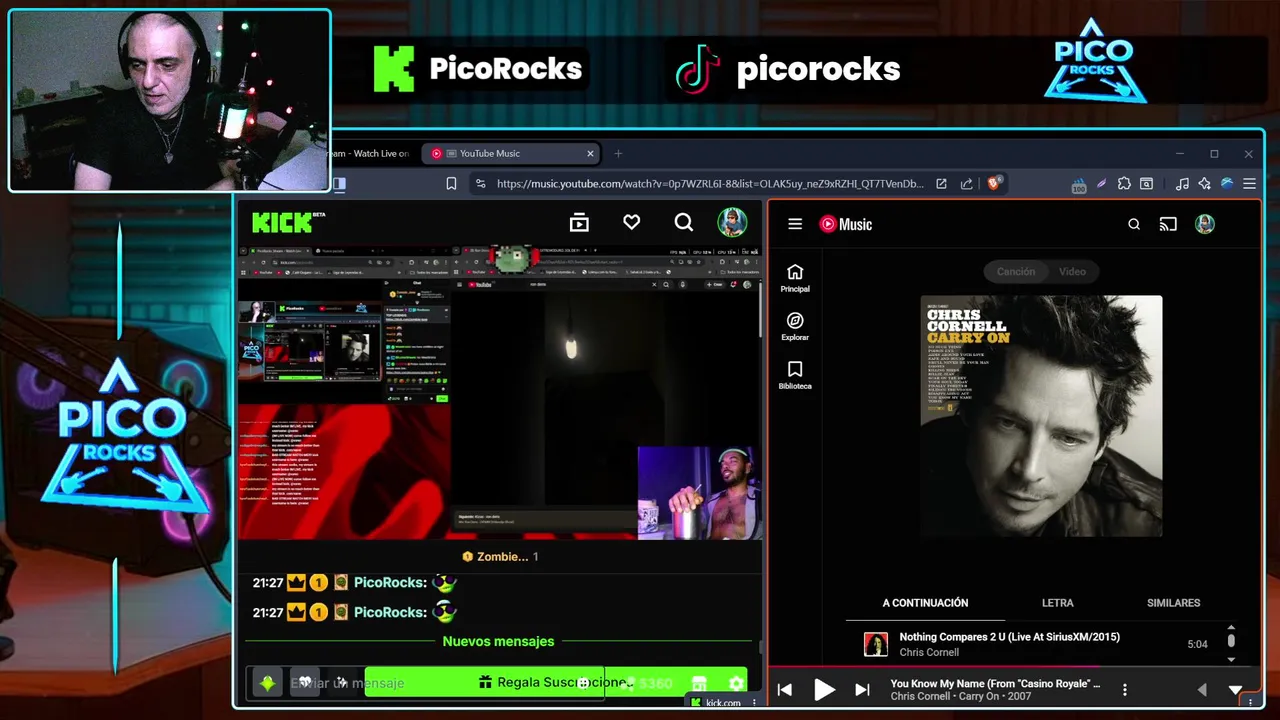
Task: Open search in the Kick header
Action: (x=683, y=222)
